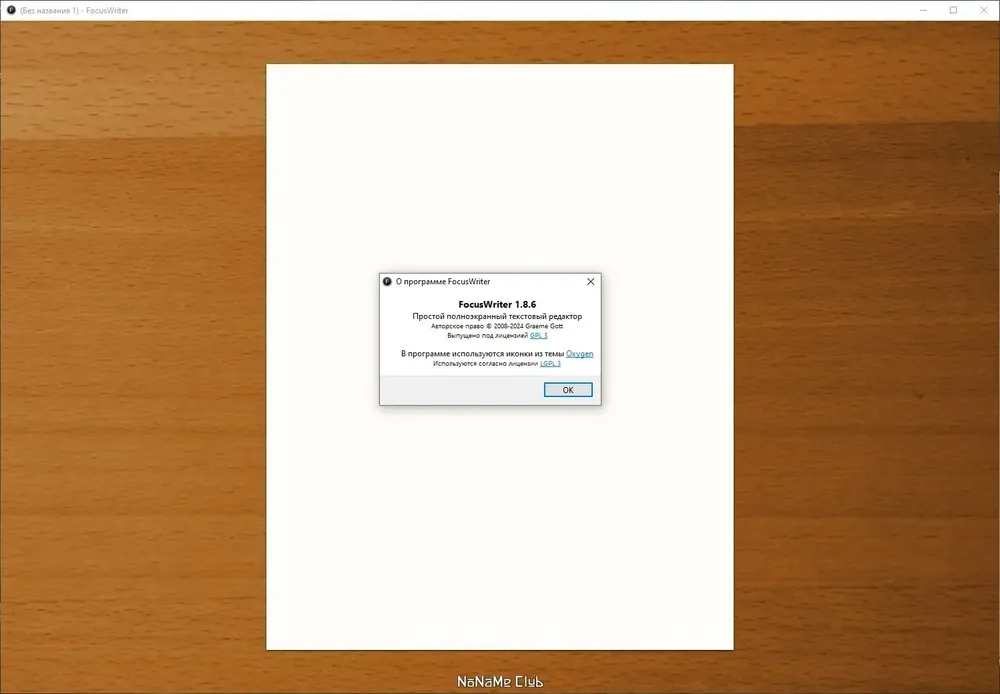Click the FocusWriter icon in dialog title
Screen dimensions: 1000x694
[x=387, y=281]
